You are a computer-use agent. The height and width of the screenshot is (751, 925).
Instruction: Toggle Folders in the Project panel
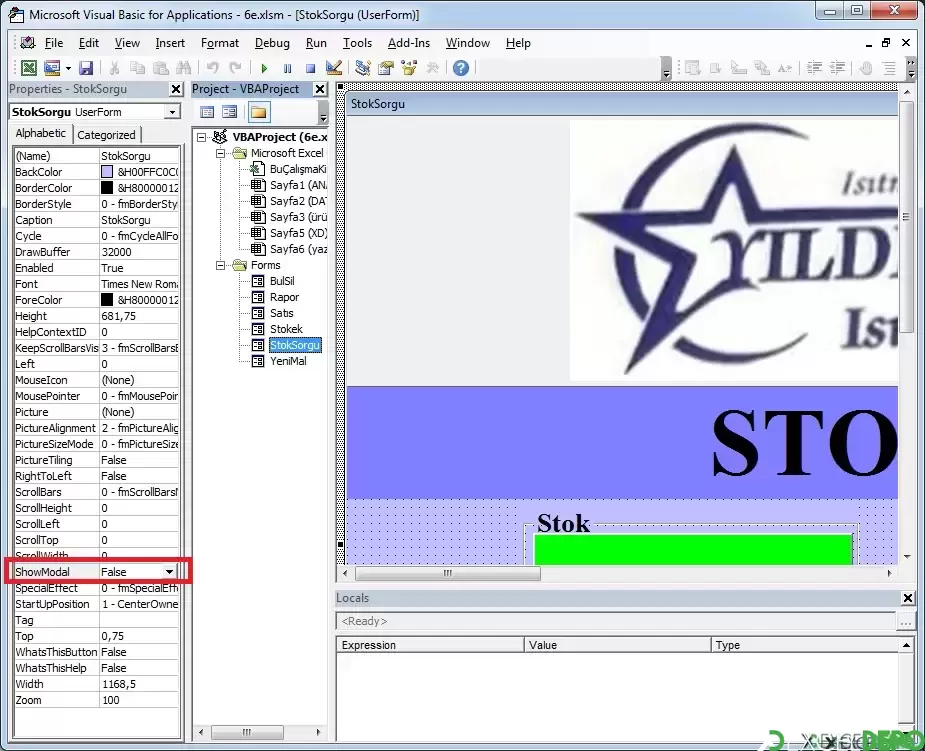coord(258,112)
